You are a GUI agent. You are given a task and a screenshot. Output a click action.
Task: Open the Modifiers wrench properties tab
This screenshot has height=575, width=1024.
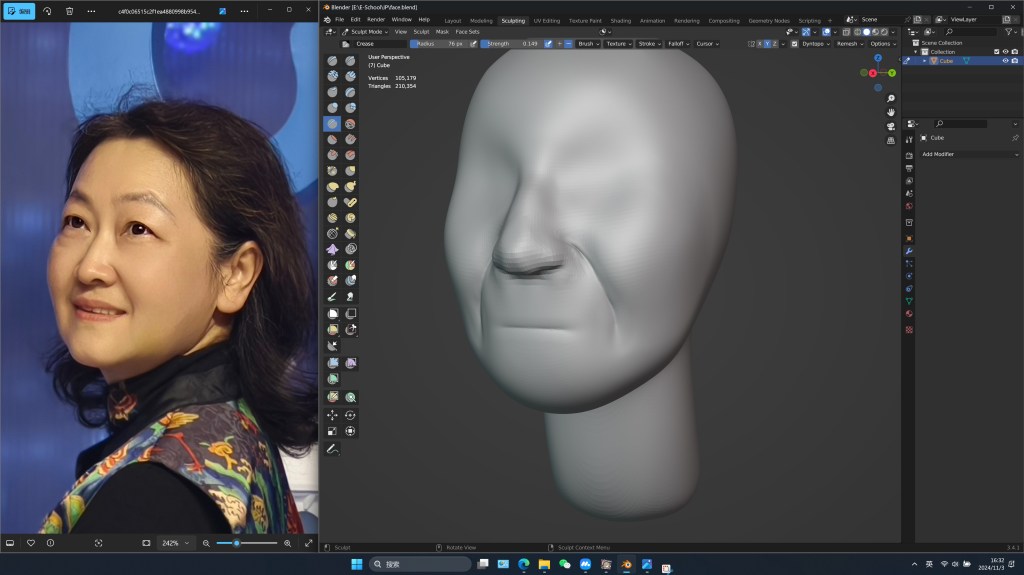[x=909, y=250]
